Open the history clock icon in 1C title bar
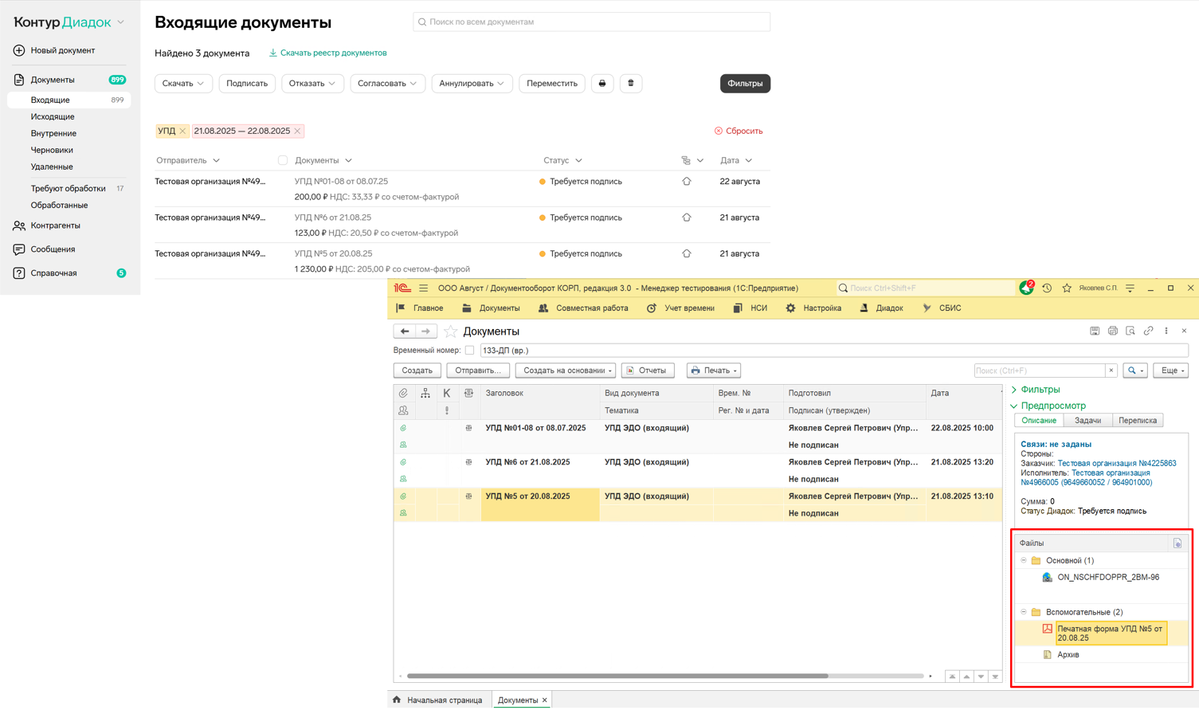This screenshot has height=710, width=1199. [x=1047, y=288]
